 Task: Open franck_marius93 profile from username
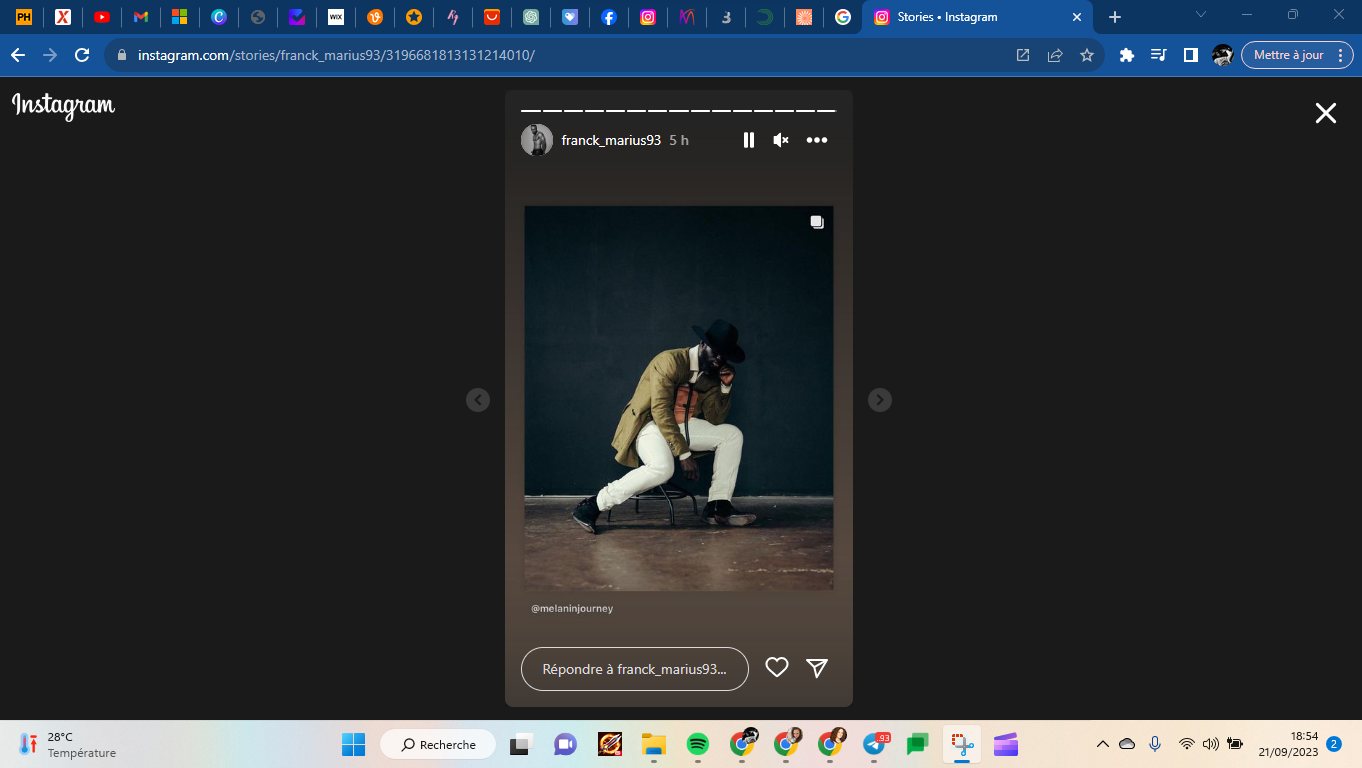[611, 140]
